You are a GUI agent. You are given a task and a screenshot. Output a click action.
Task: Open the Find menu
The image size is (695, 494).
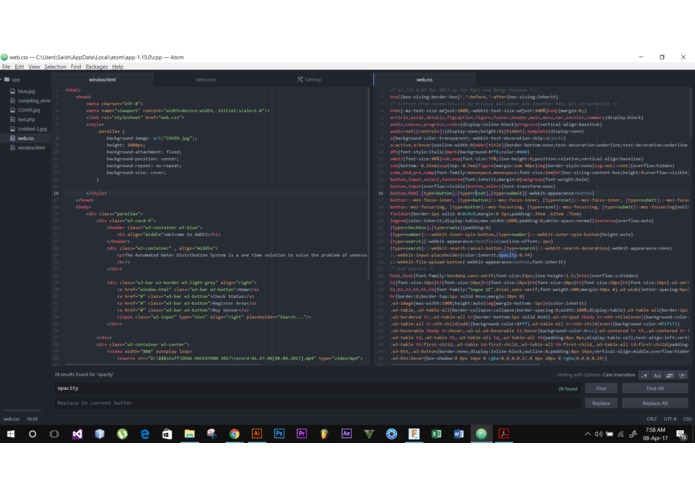[x=76, y=67]
